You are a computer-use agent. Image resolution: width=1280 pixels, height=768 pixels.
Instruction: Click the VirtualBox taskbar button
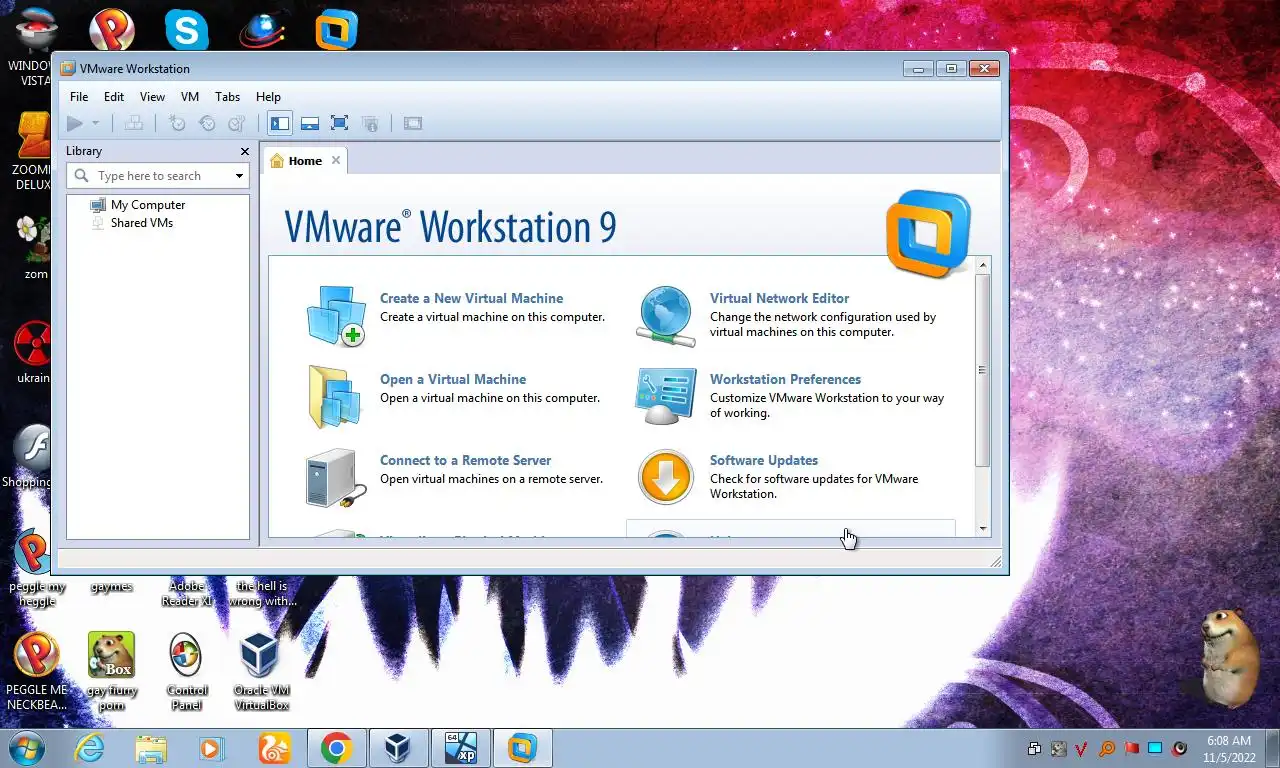[398, 748]
